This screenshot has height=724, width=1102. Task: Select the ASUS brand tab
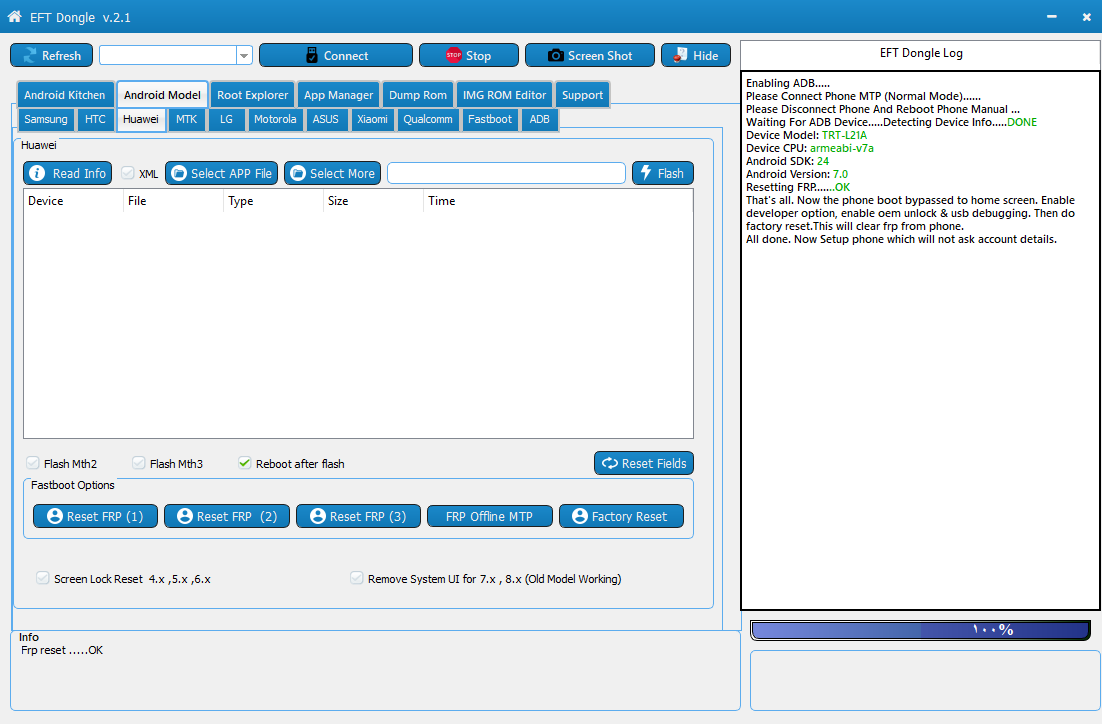coord(325,119)
